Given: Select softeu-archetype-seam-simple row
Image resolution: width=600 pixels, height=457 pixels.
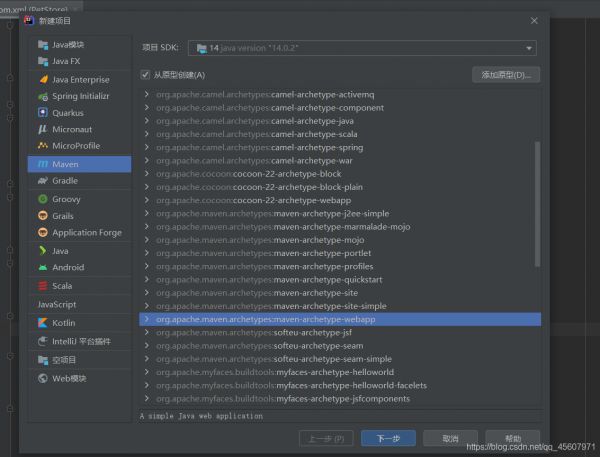Looking at the screenshot, I should [340, 359].
